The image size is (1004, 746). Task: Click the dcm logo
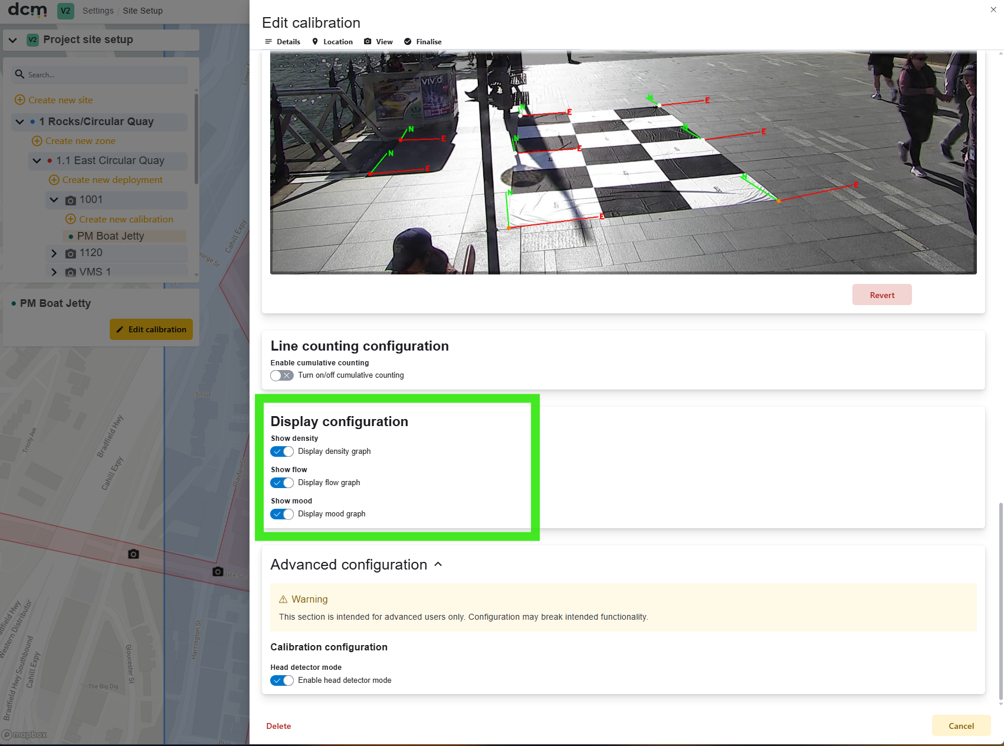[27, 10]
